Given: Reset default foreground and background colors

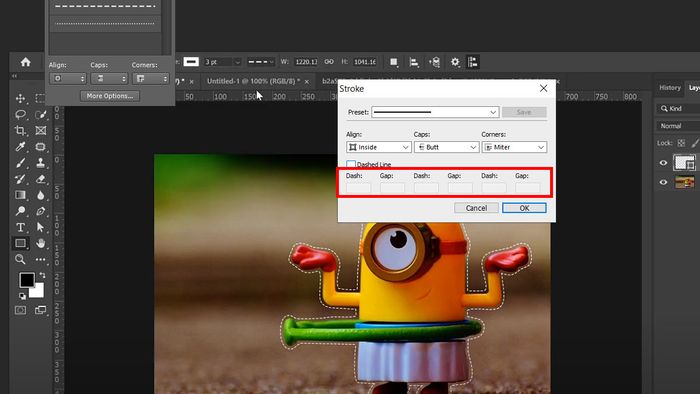Looking at the screenshot, I should 22,296.
